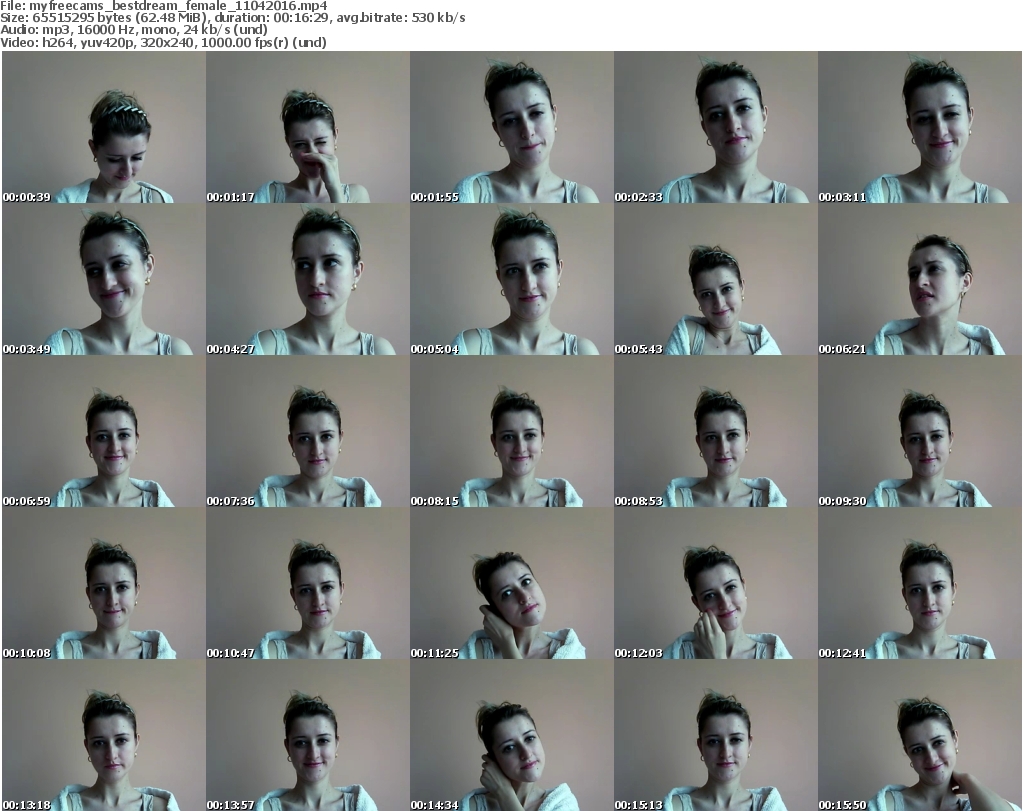This screenshot has width=1024, height=811.
Task: Choose the thumbnail at 00:05:04
Action: [511, 279]
